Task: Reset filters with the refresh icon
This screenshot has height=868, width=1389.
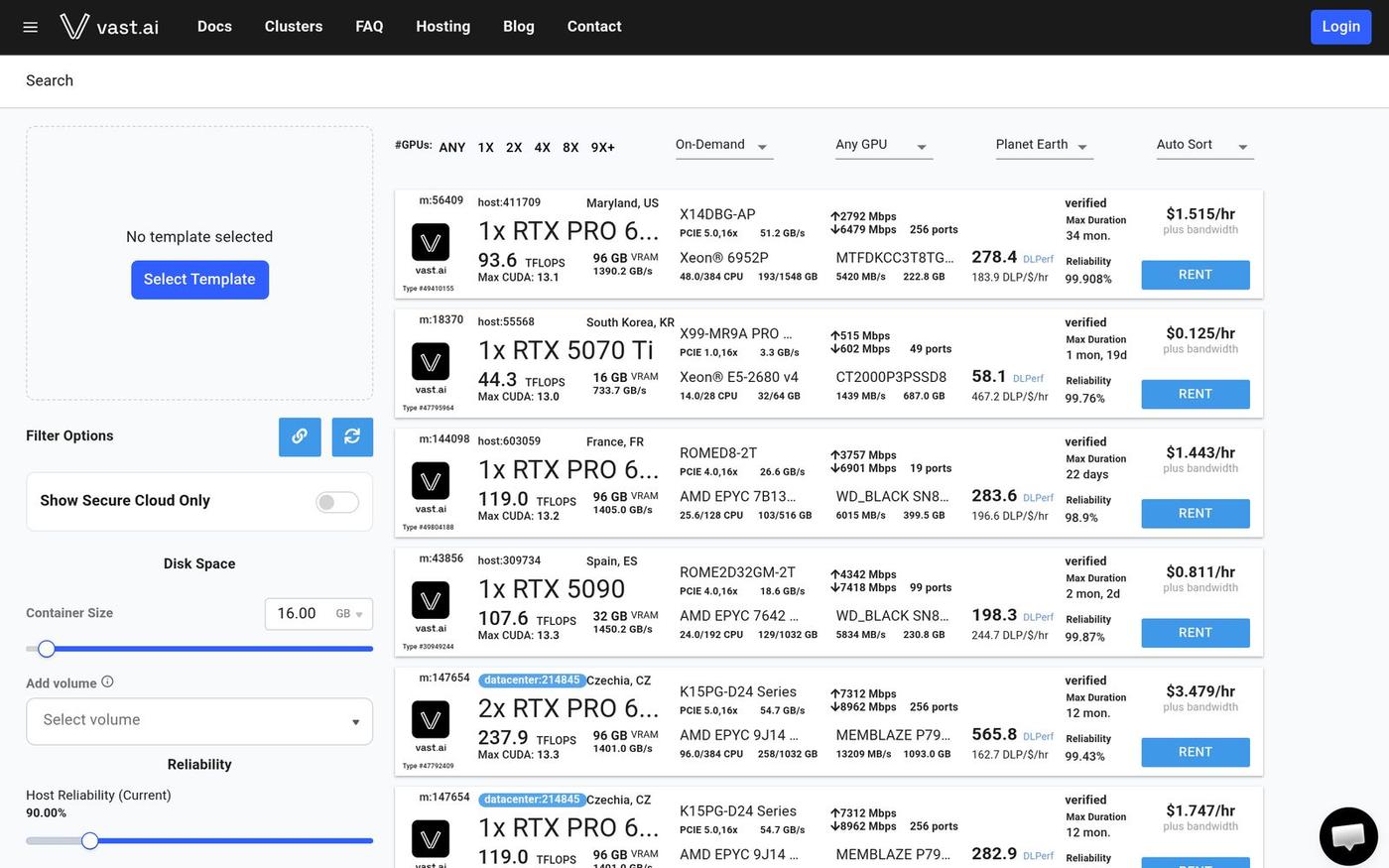Action: coord(352,436)
